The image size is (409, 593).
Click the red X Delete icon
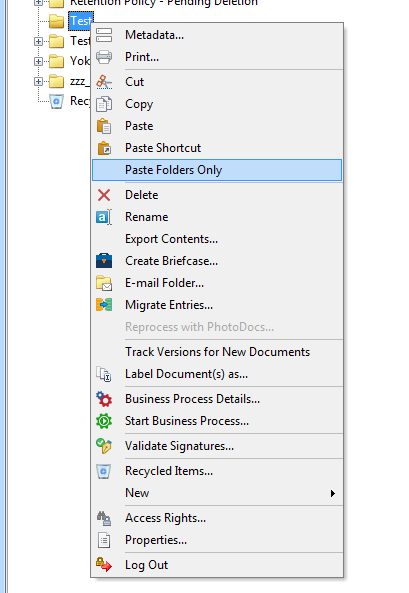click(104, 195)
